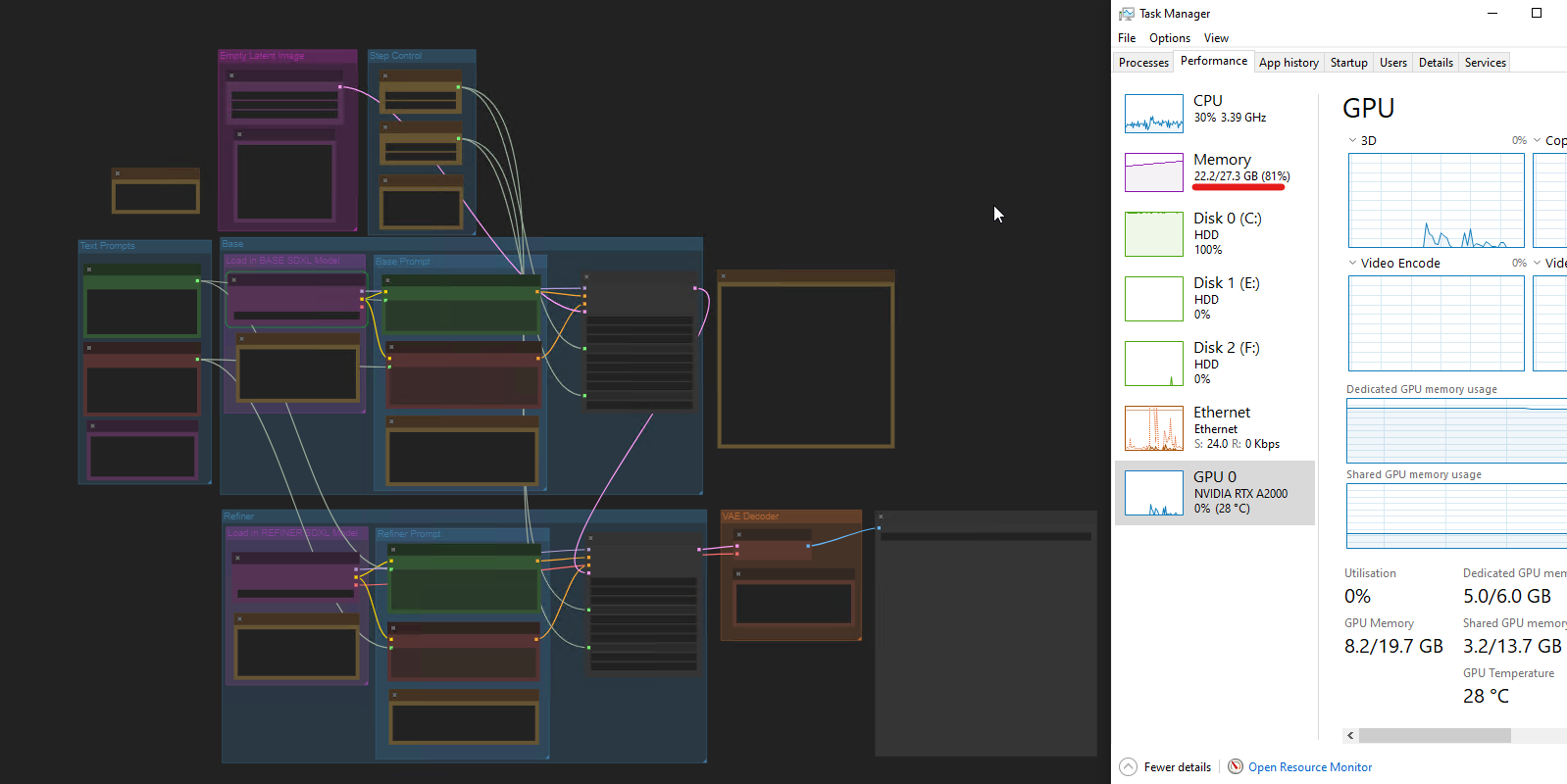Open the Video Encode engine dropdown
This screenshot has width=1567, height=784.
(x=1353, y=263)
